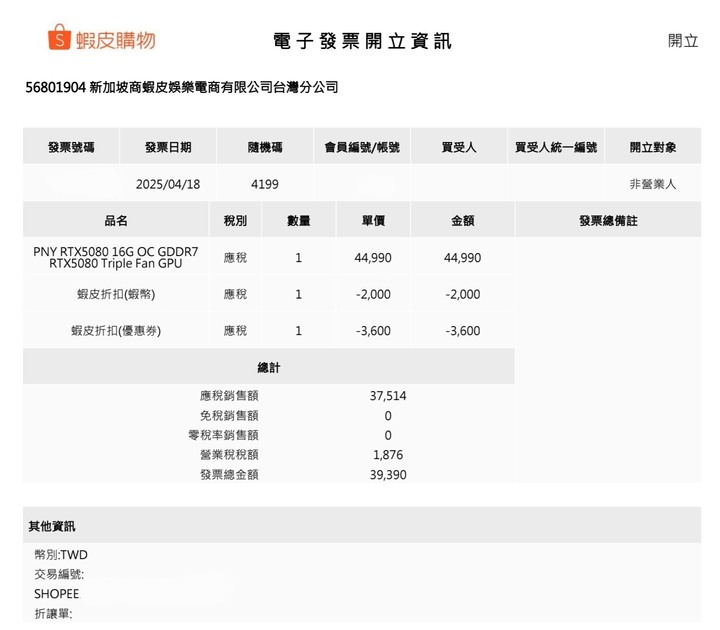This screenshot has height=630, width=720.
Task: Click the 會員編號/帳號 column header
Action: point(362,147)
